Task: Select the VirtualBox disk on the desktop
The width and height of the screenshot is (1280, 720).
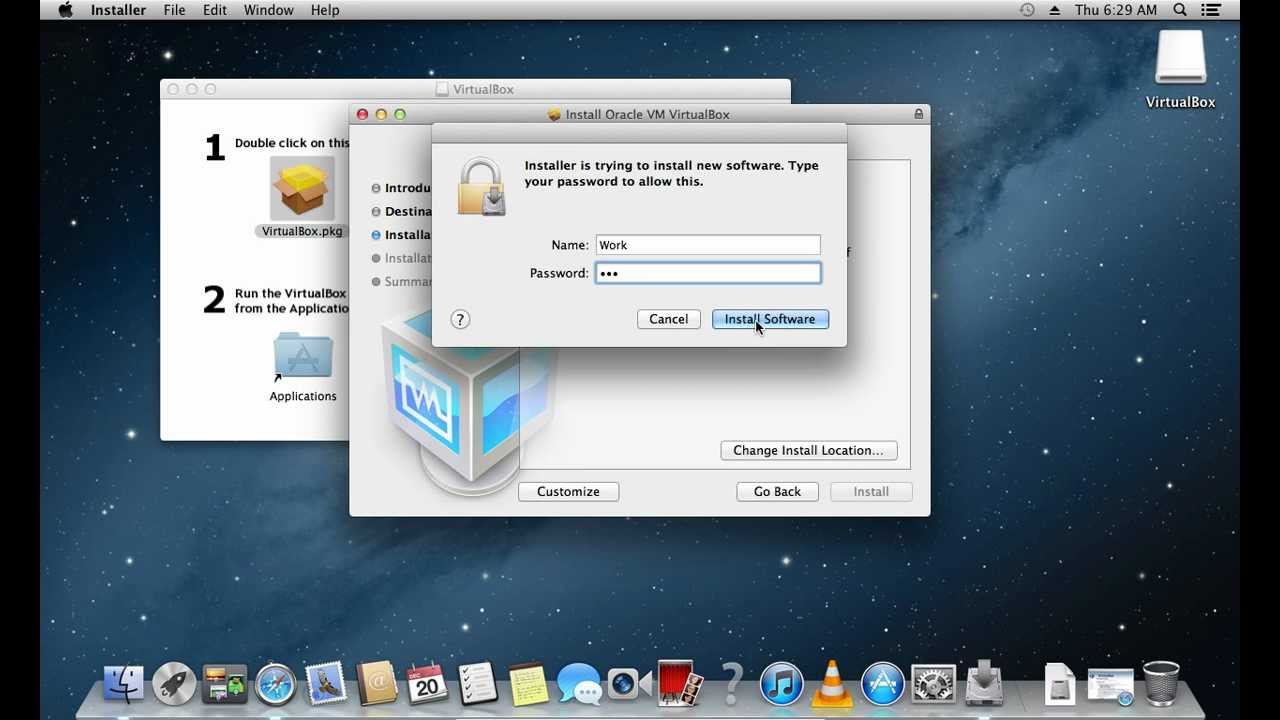Action: point(1181,58)
